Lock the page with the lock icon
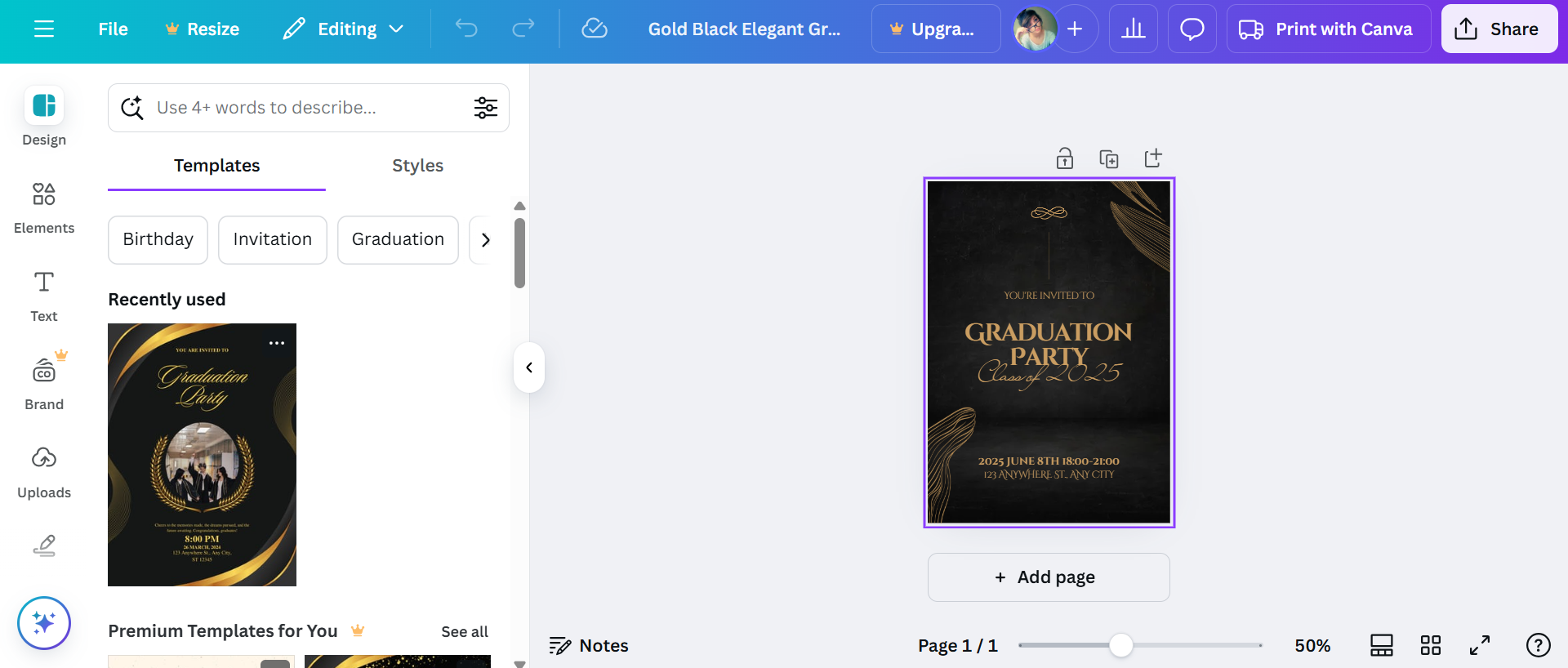Viewport: 1568px width, 668px height. point(1065,158)
